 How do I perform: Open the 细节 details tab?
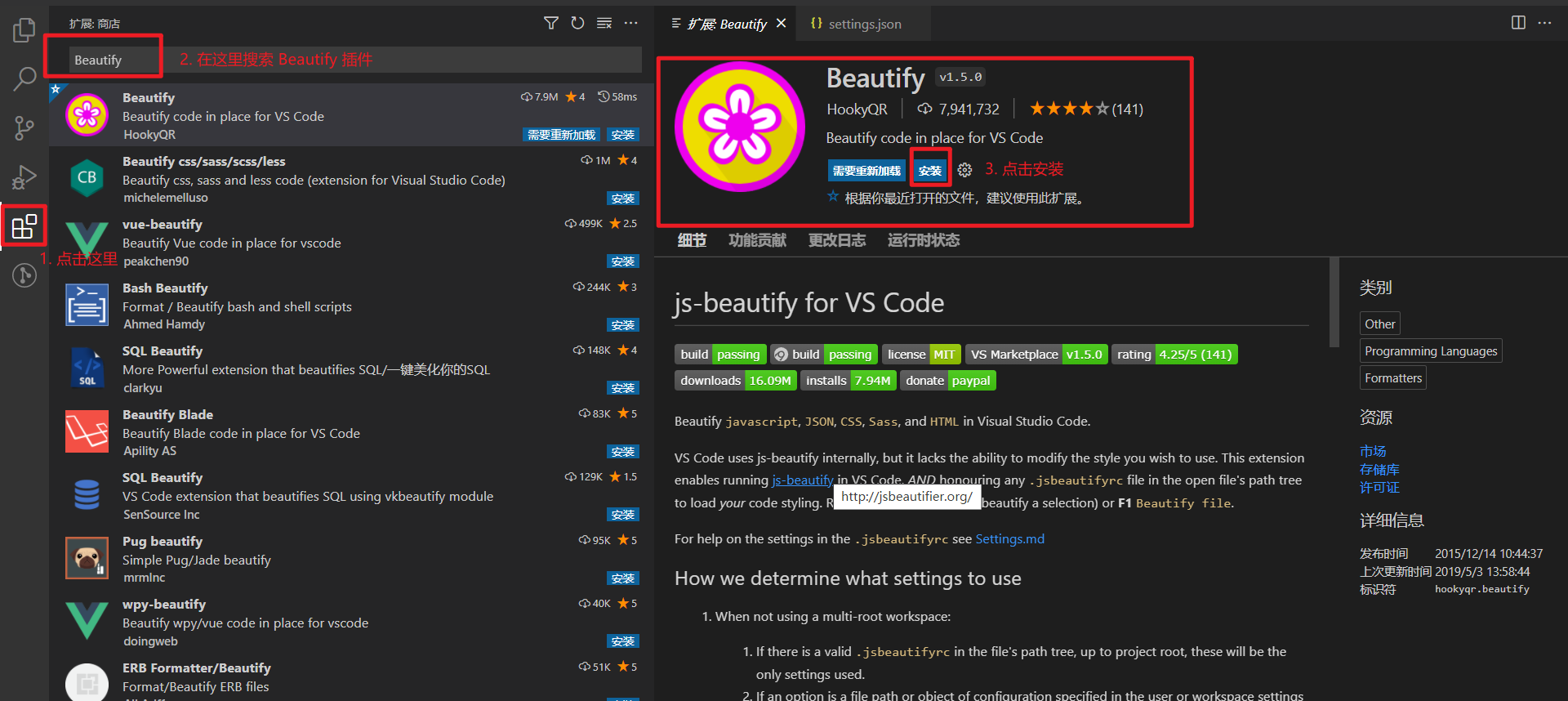coord(692,240)
